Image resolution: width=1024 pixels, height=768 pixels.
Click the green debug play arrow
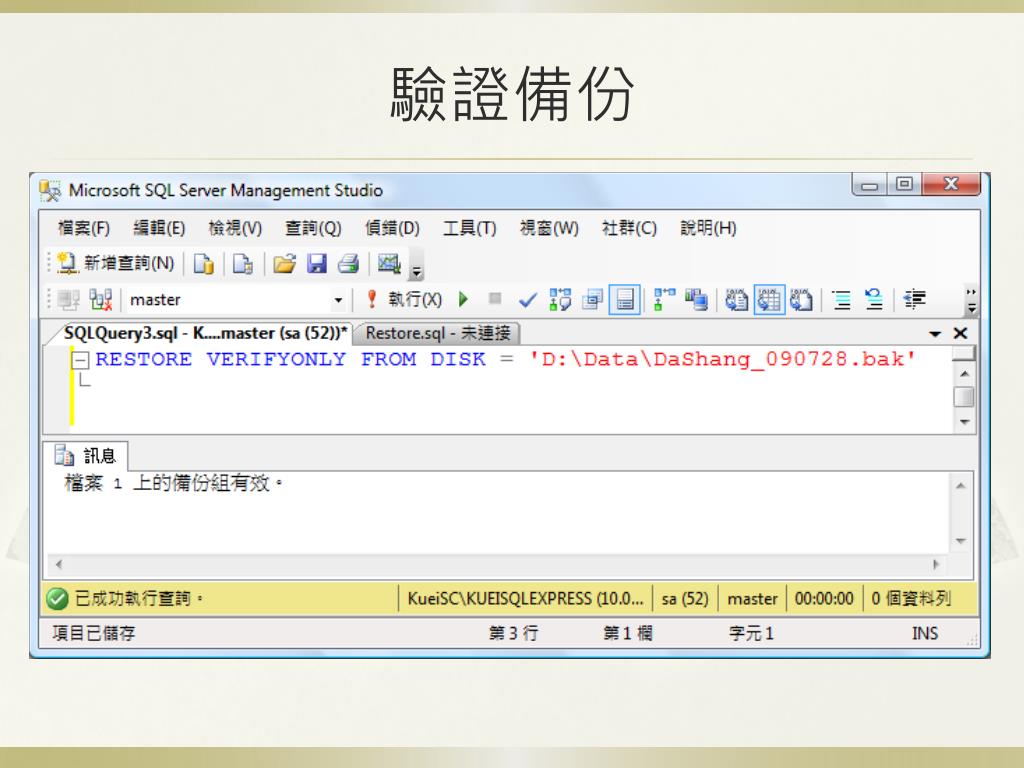point(464,299)
